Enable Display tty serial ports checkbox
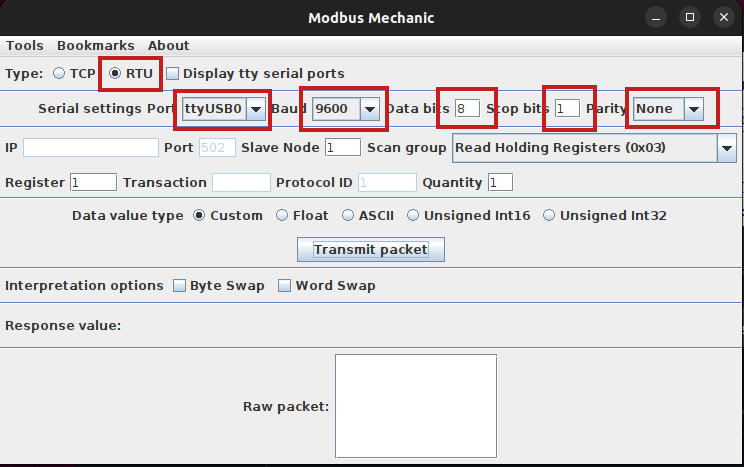The height and width of the screenshot is (467, 744). [x=173, y=73]
